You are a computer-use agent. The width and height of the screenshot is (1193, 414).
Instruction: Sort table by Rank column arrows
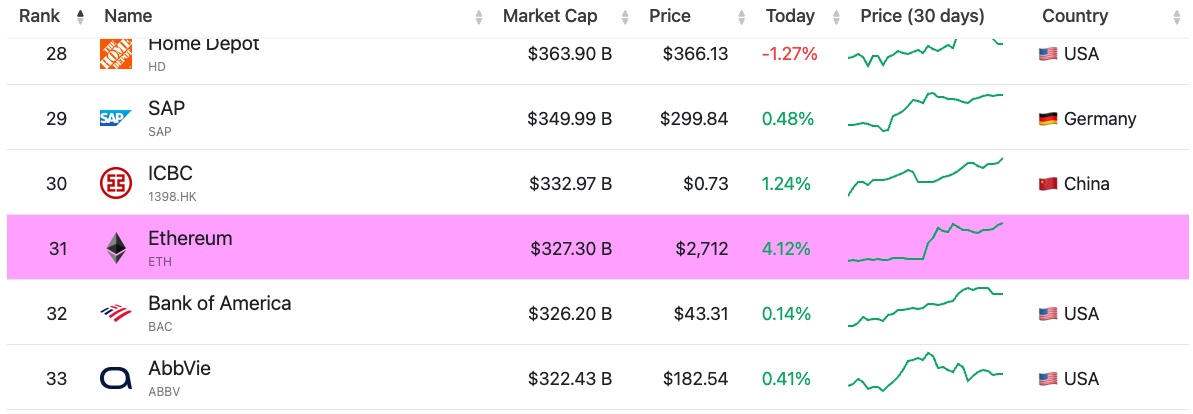(x=80, y=16)
